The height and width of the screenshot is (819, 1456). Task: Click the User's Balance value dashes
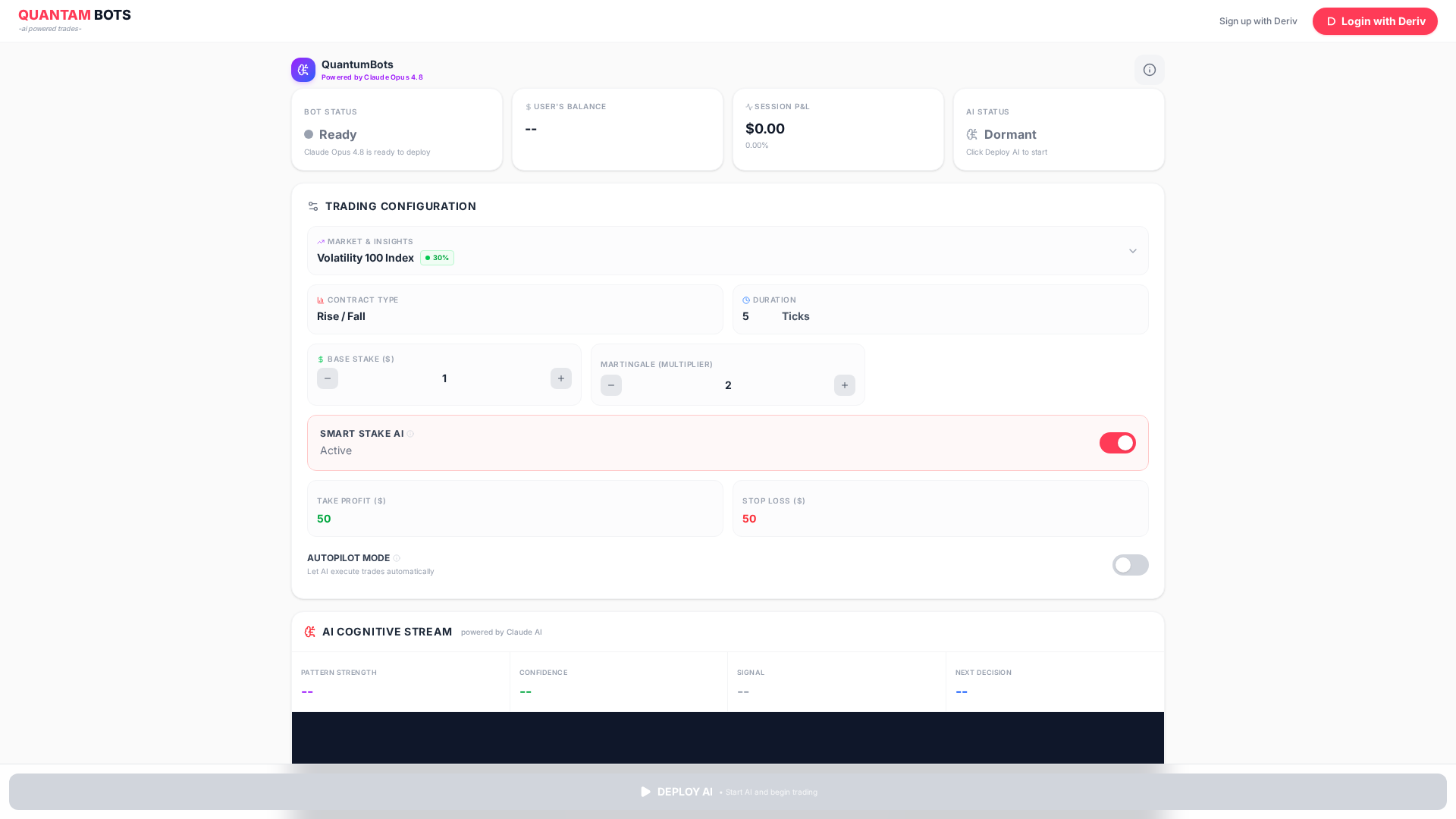[x=531, y=129]
